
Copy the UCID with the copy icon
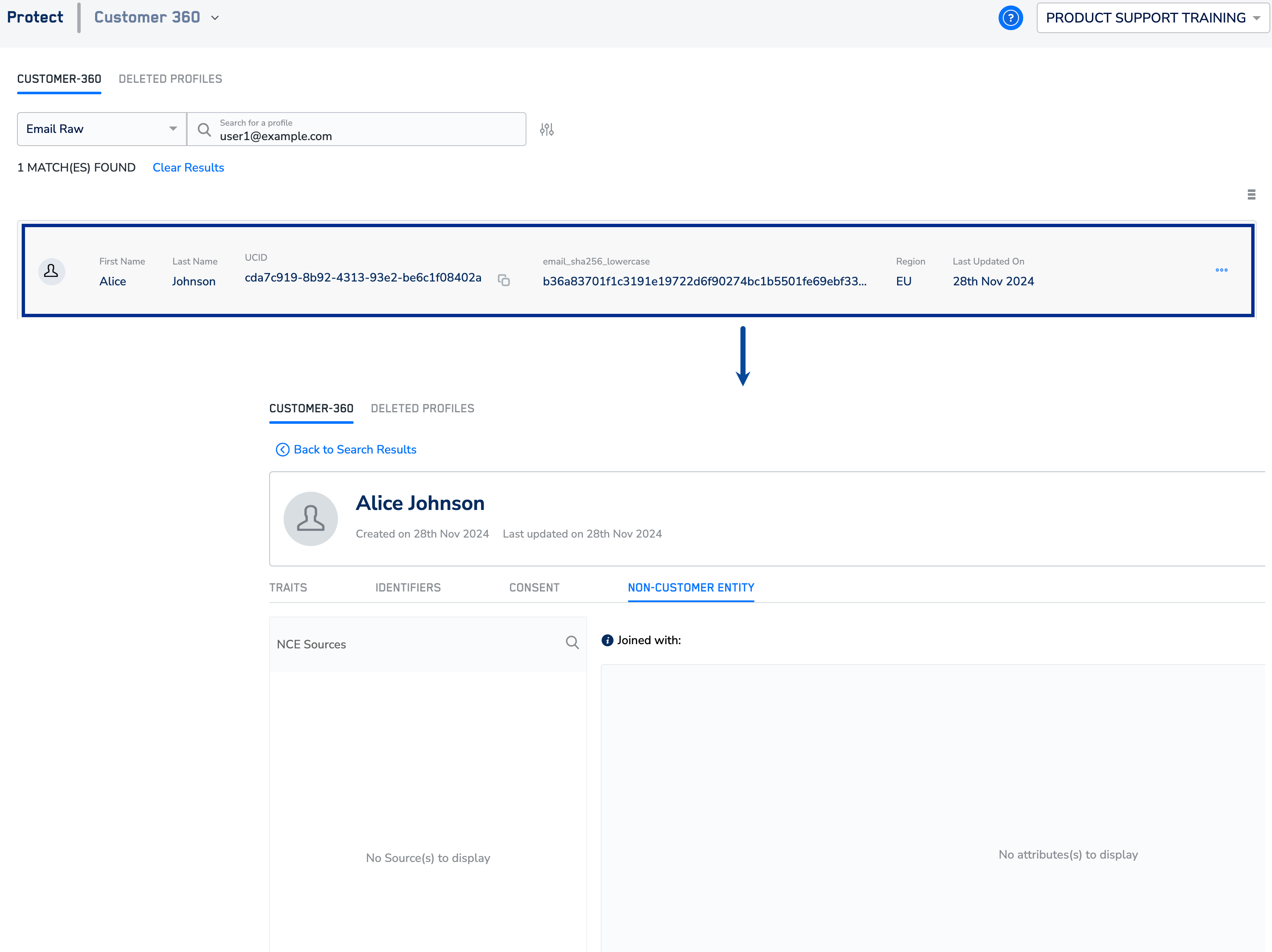tap(504, 280)
